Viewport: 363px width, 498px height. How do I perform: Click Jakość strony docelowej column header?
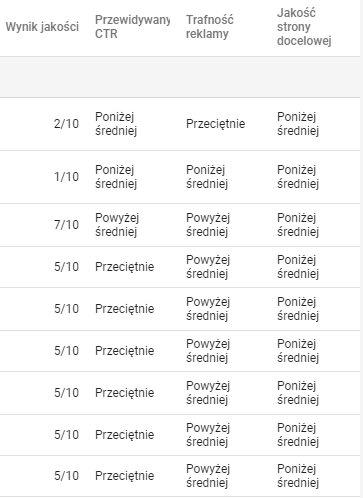(x=304, y=27)
